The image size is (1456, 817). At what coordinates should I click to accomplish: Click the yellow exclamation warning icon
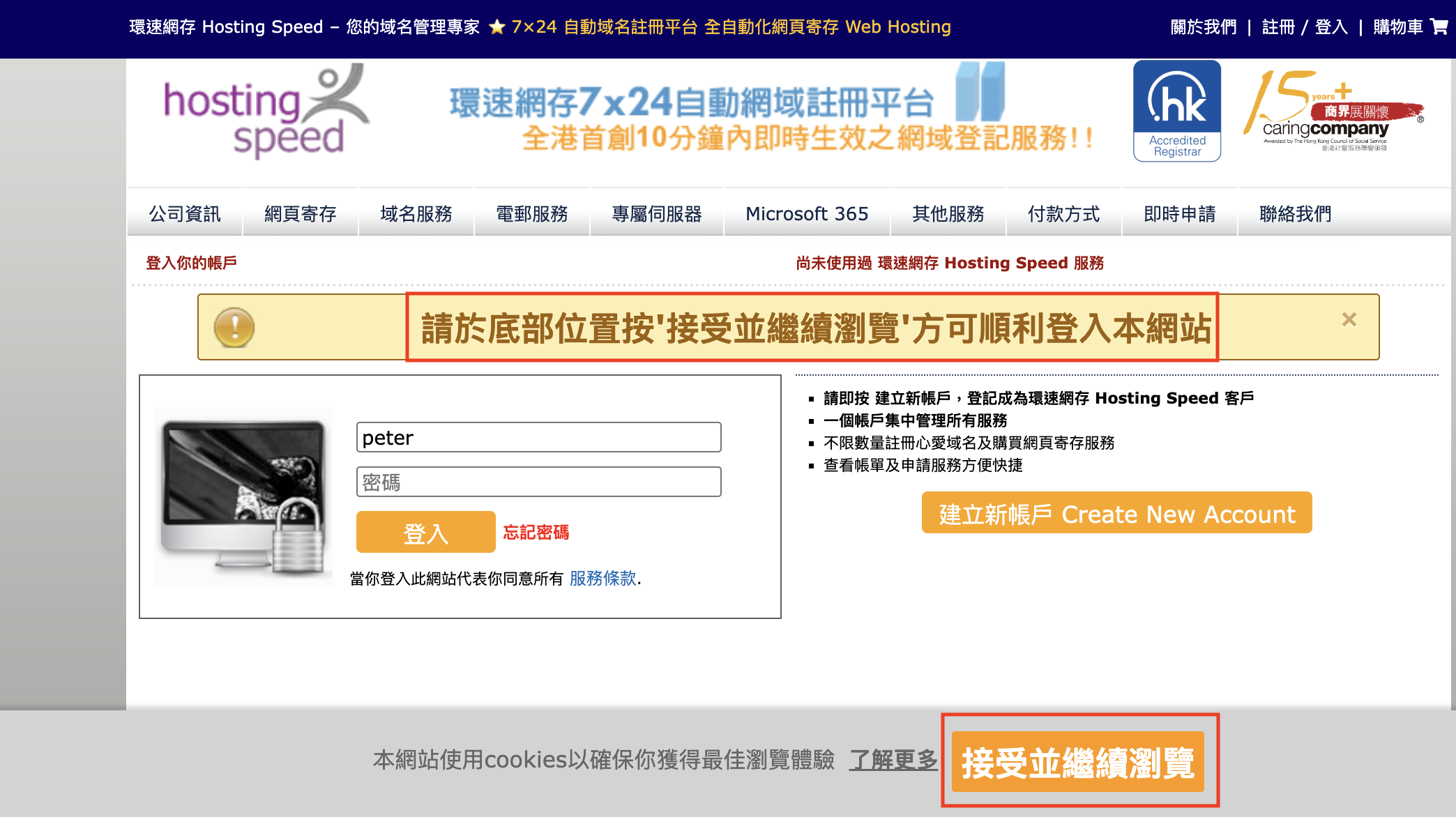(234, 327)
